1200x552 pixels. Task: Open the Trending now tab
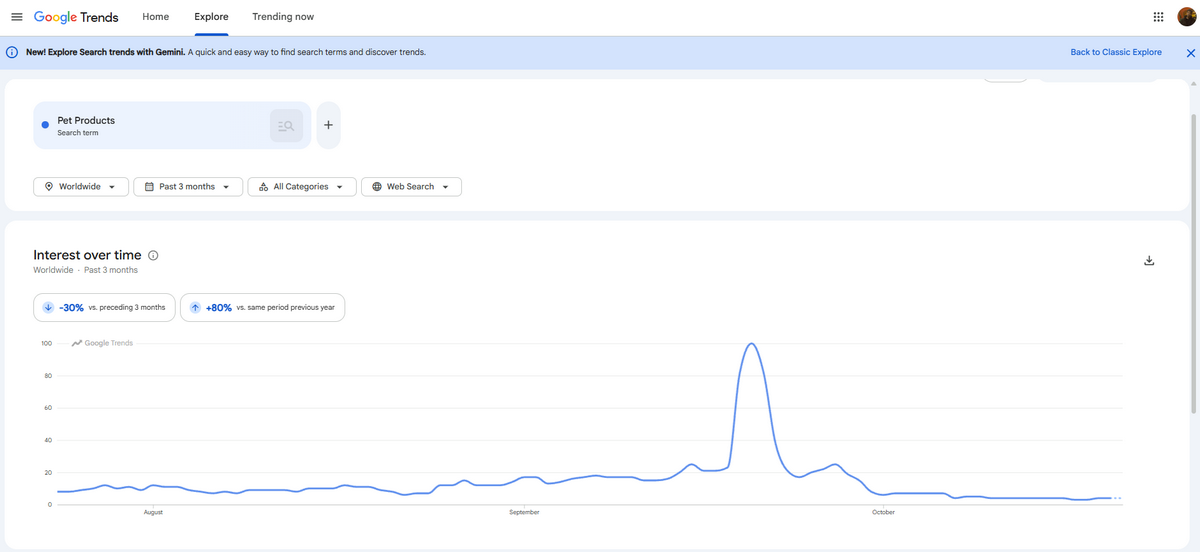coord(283,17)
